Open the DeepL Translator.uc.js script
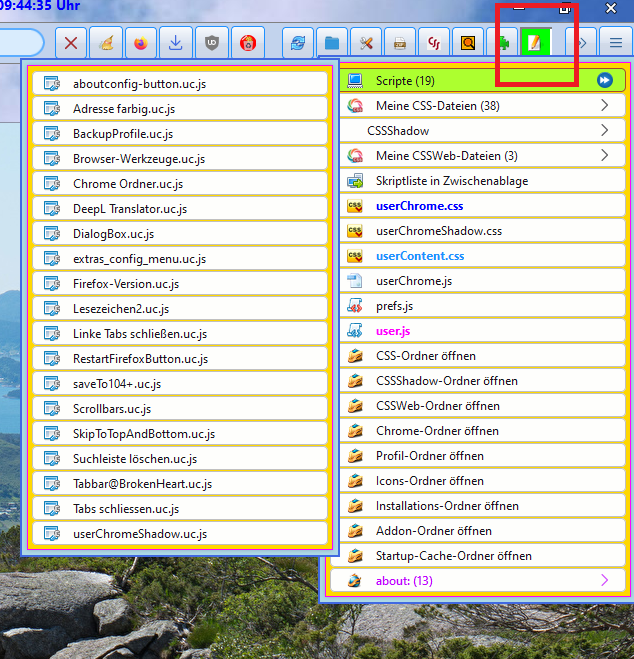Viewport: 634px width, 659px height. point(130,209)
